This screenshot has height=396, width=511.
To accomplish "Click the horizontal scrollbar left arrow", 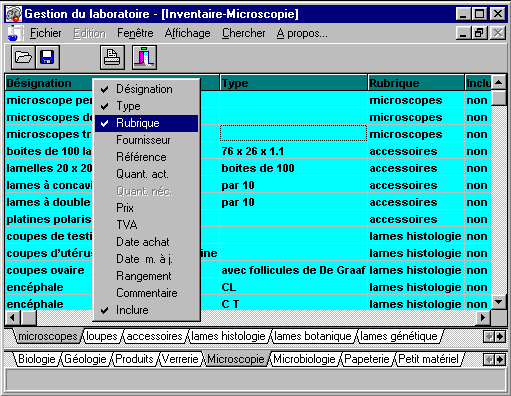I will [x=13, y=318].
